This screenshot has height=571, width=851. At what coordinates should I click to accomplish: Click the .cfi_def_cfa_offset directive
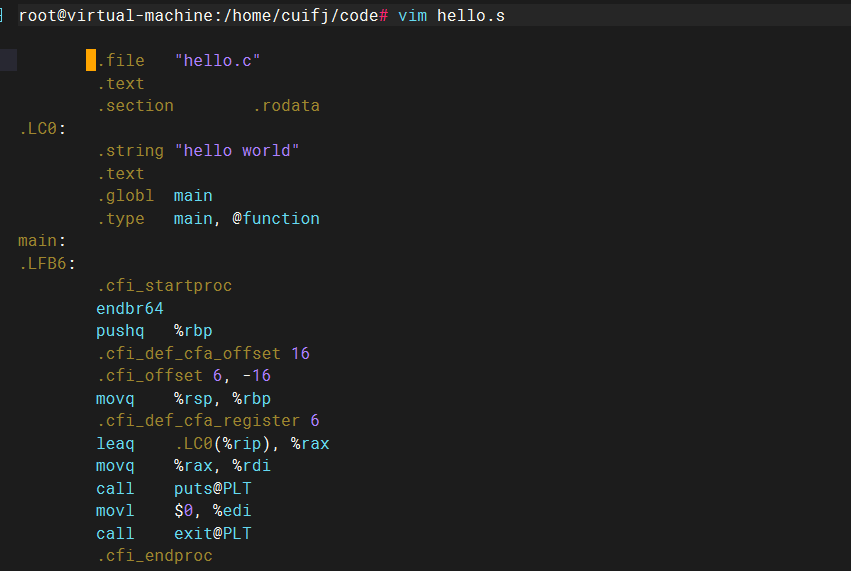pos(189,354)
